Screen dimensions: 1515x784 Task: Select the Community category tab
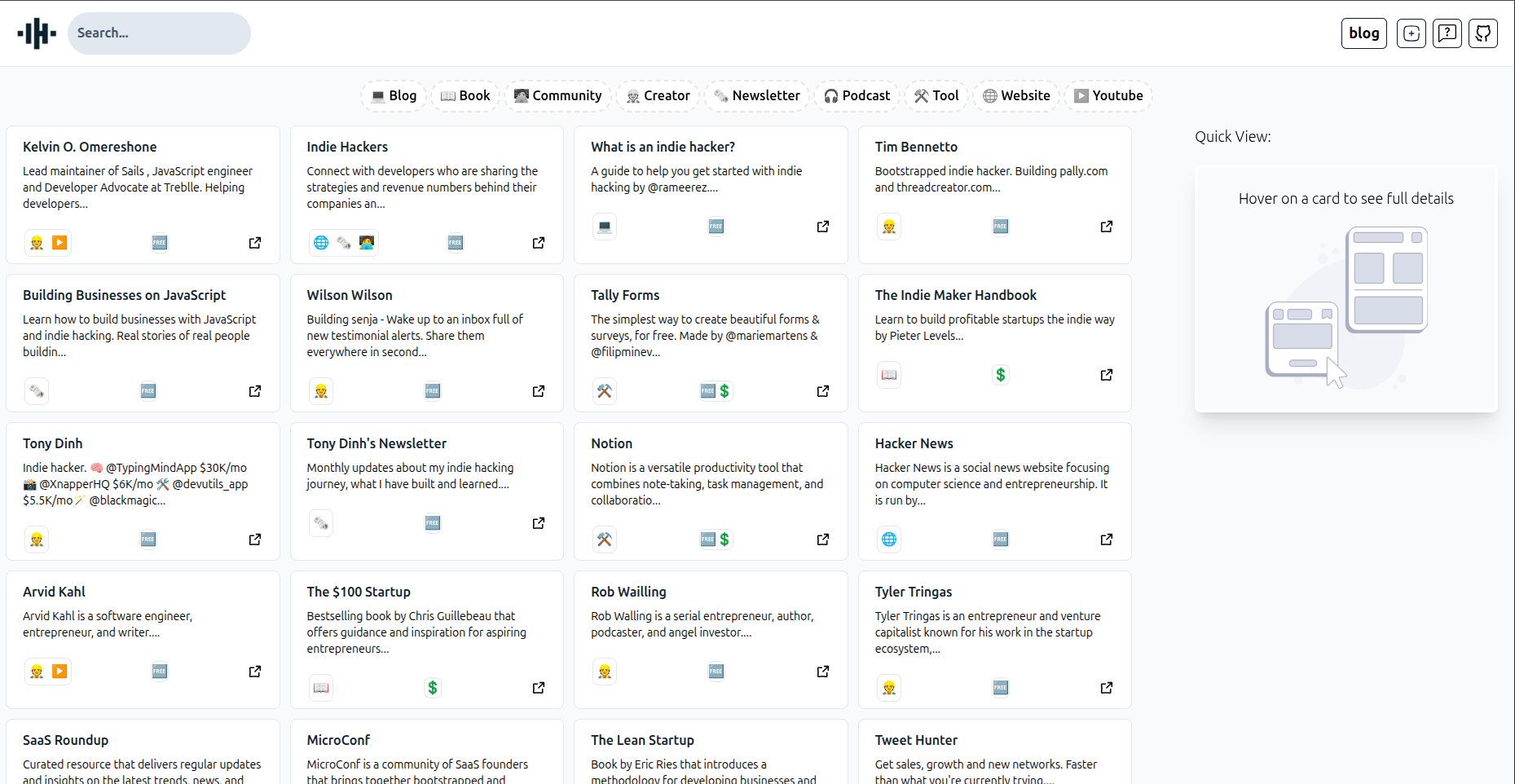[557, 95]
